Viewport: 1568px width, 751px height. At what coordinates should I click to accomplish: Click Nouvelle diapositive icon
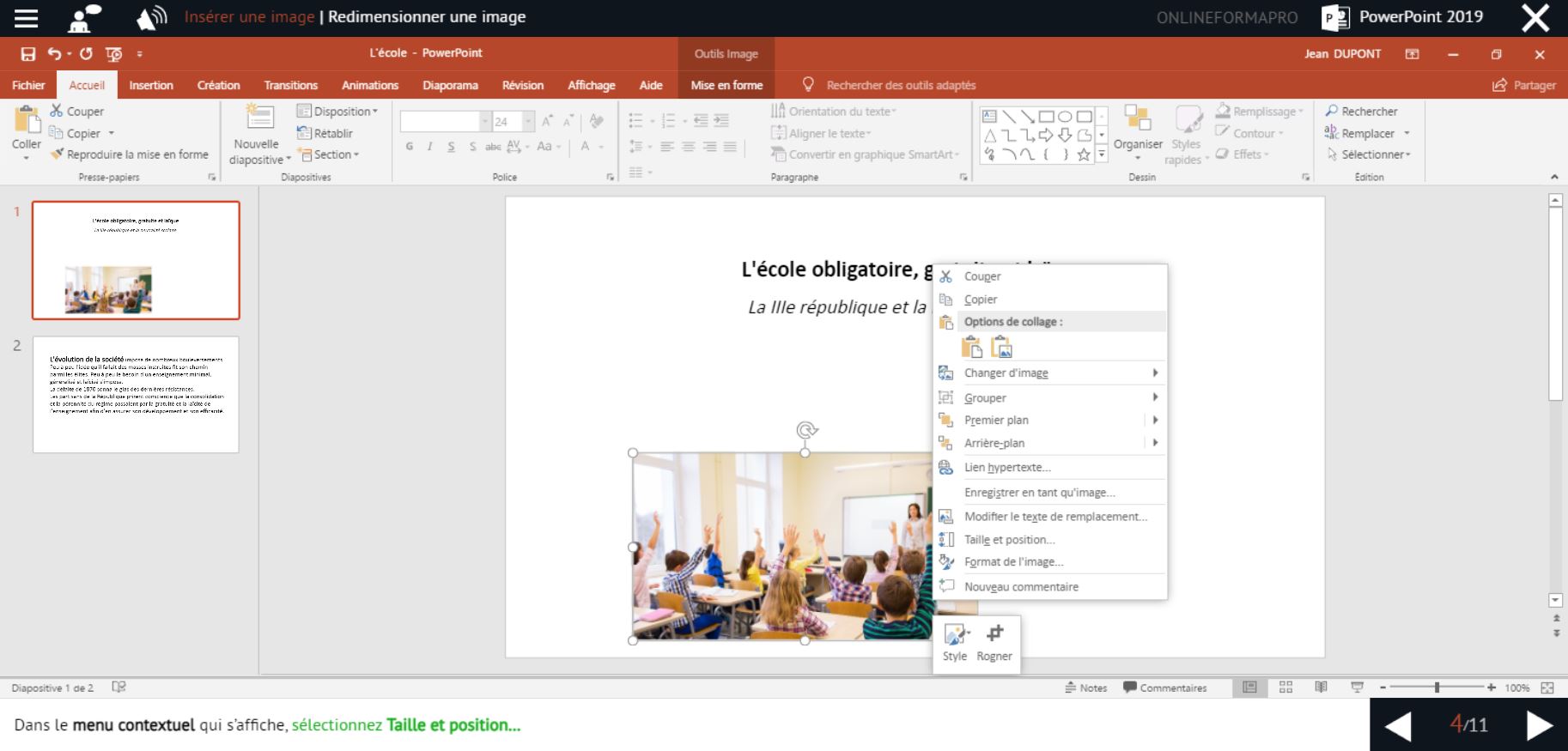[x=258, y=118]
